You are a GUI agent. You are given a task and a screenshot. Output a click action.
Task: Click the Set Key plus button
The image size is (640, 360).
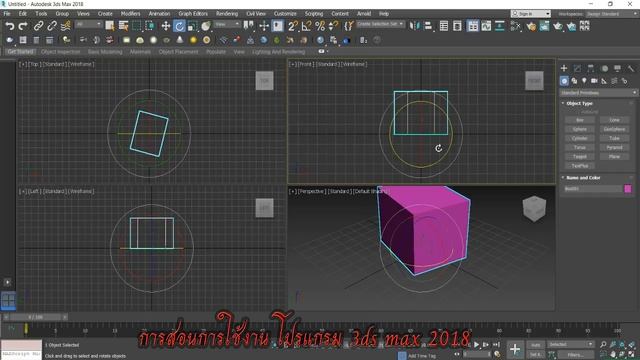[515, 349]
